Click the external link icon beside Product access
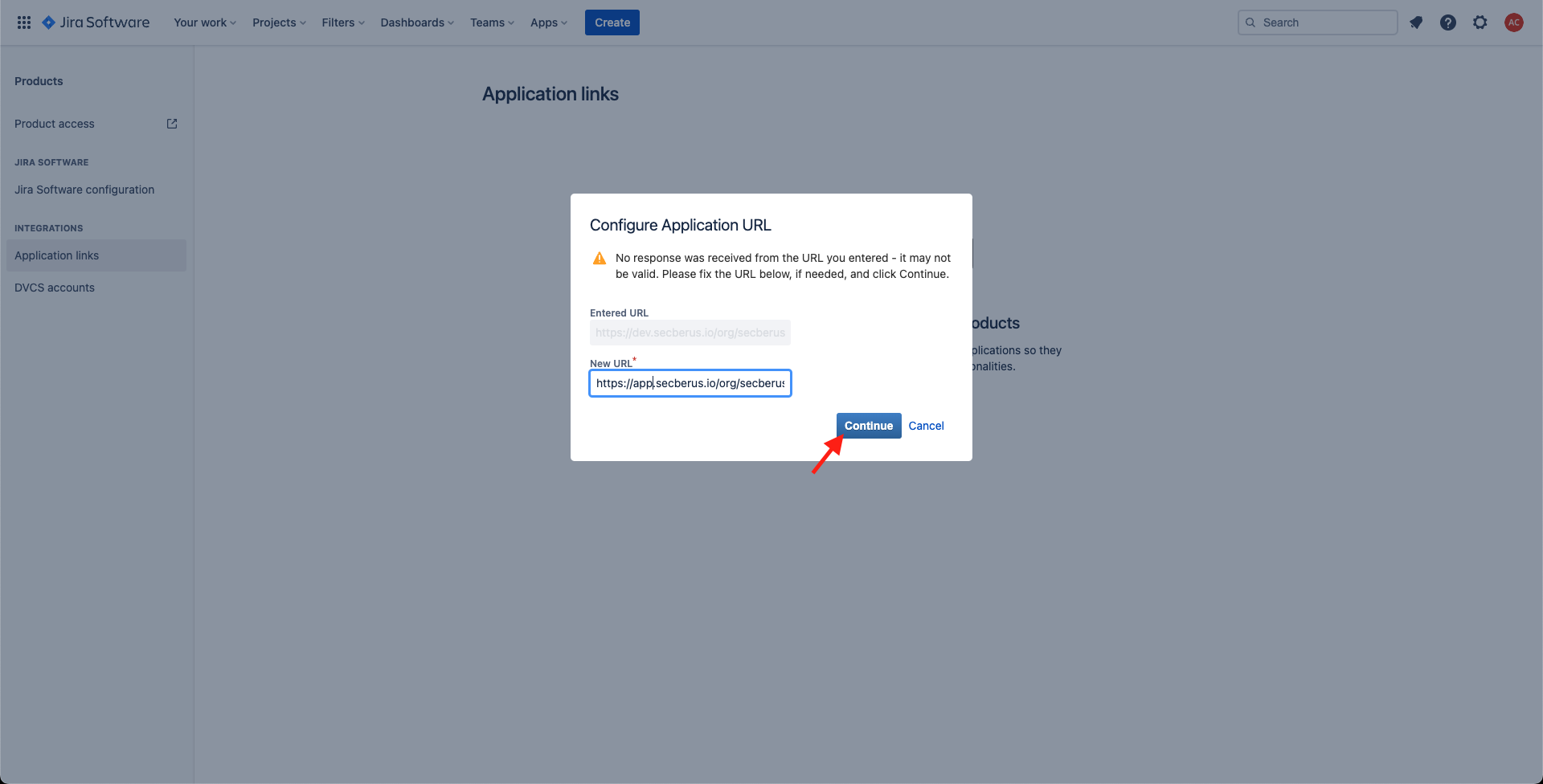Image resolution: width=1543 pixels, height=784 pixels. 172,124
